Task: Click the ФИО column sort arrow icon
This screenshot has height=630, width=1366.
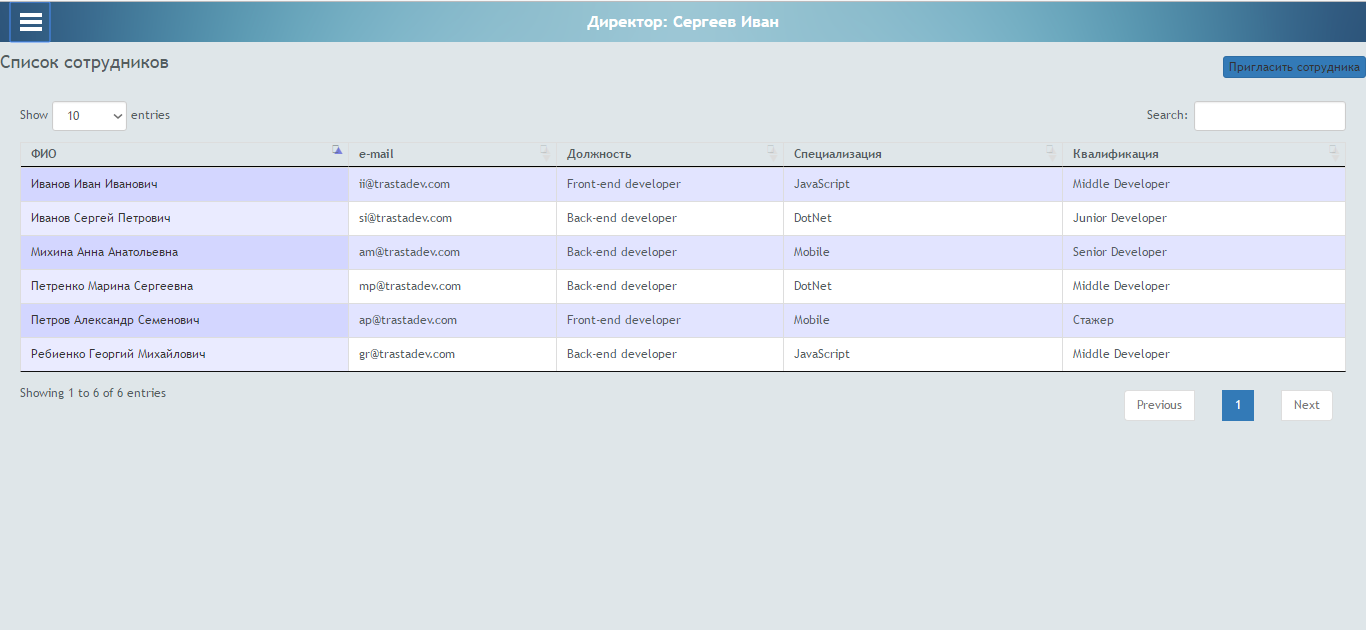Action: (x=337, y=150)
